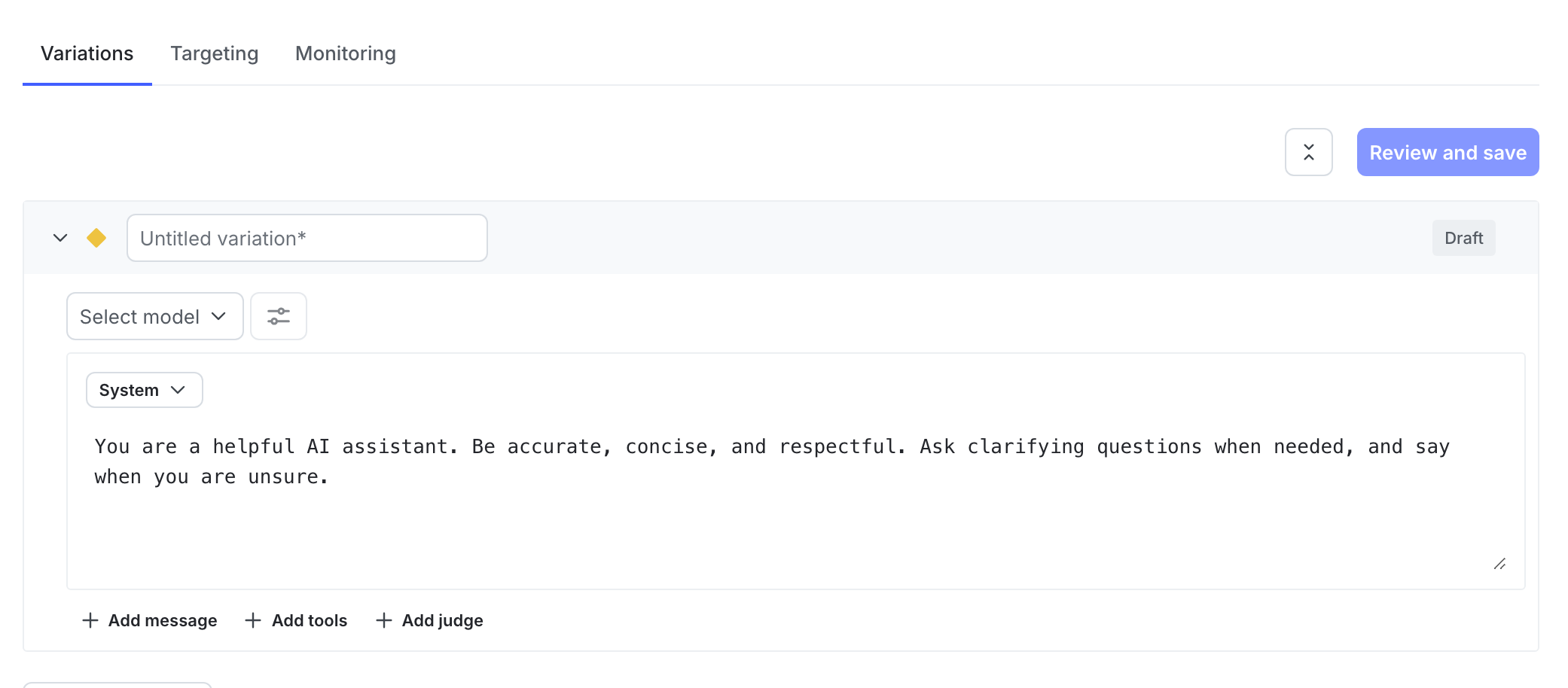Image resolution: width=1568 pixels, height=688 pixels.
Task: Open the System message role dropdown
Action: click(143, 390)
